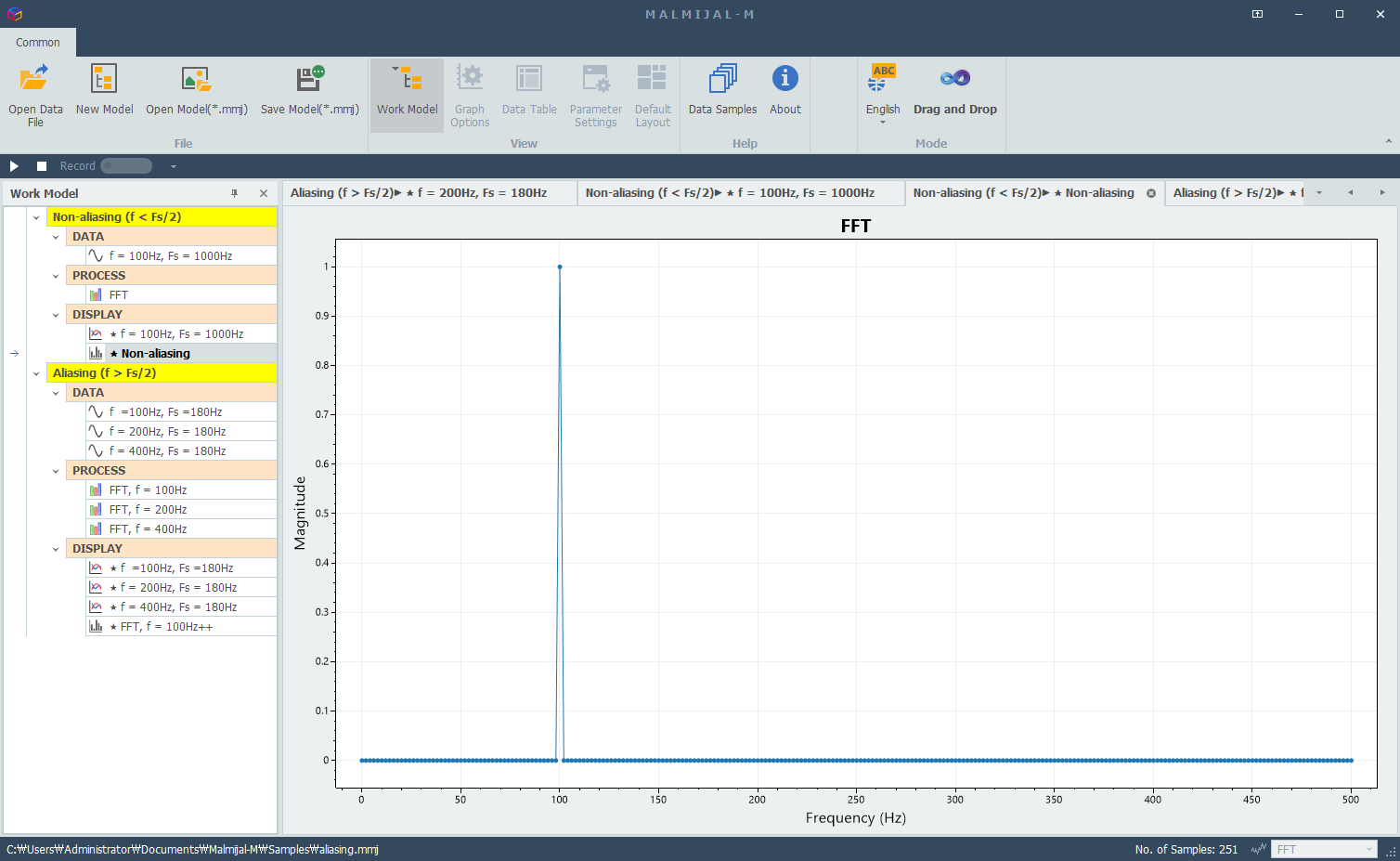Click the FFT chart title
This screenshot has height=861, width=1400.
[855, 226]
